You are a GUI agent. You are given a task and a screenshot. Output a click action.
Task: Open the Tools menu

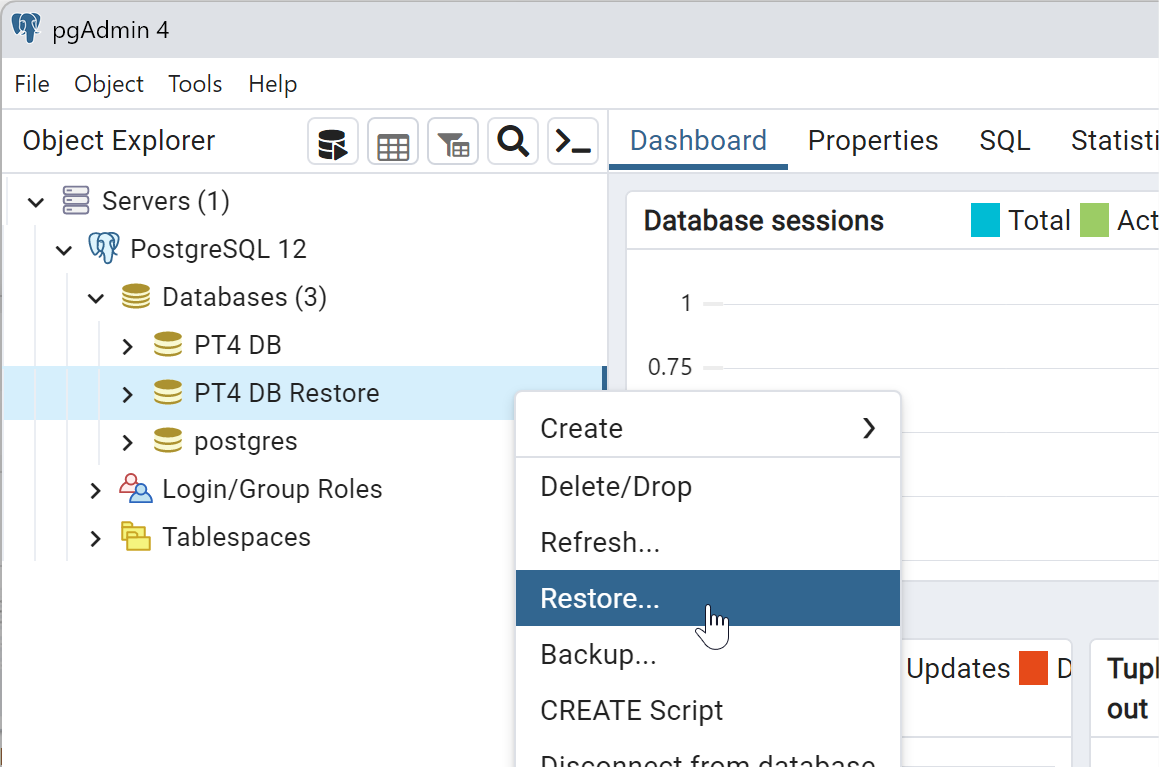[x=195, y=84]
